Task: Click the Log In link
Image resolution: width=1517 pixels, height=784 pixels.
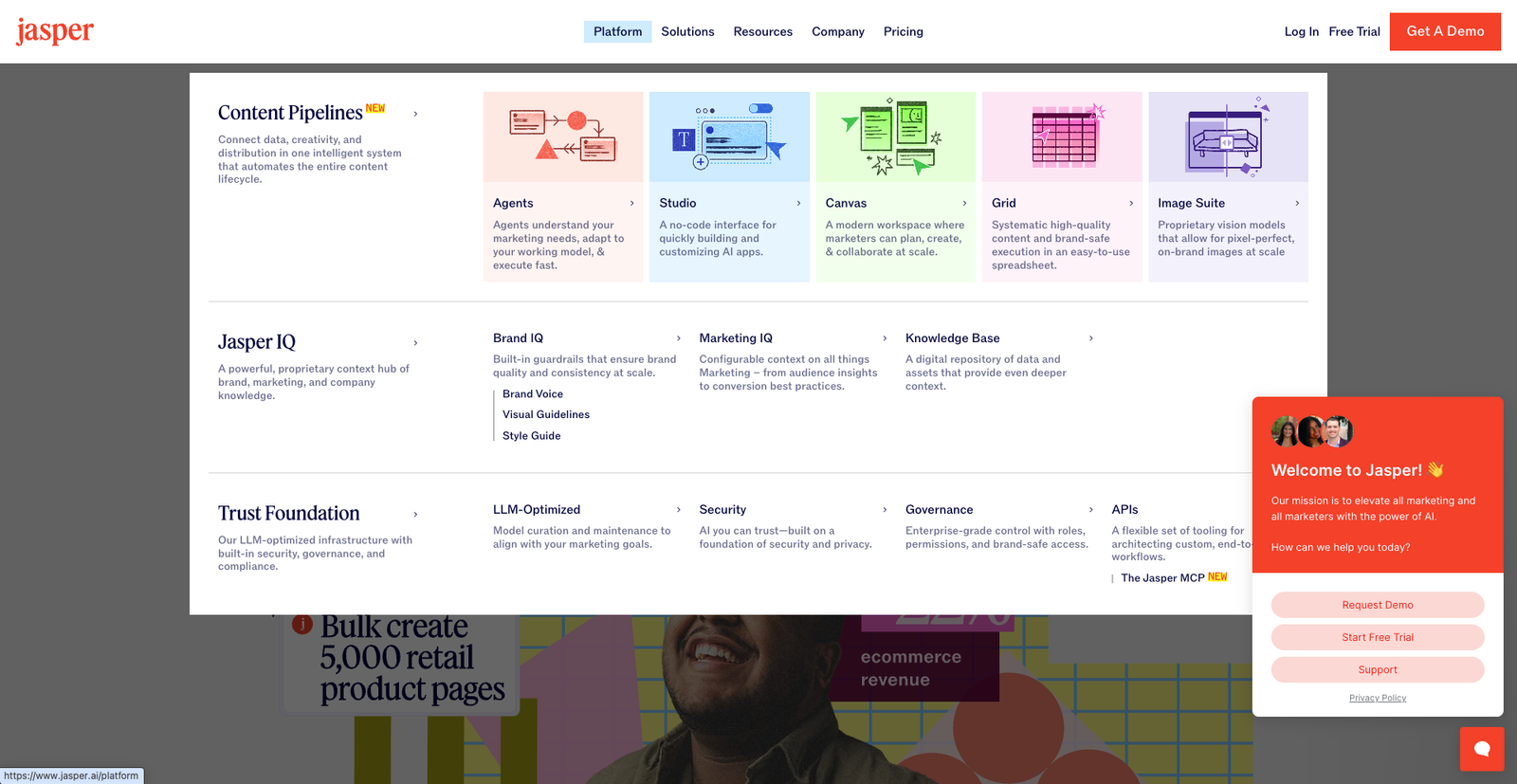Action: (x=1301, y=31)
